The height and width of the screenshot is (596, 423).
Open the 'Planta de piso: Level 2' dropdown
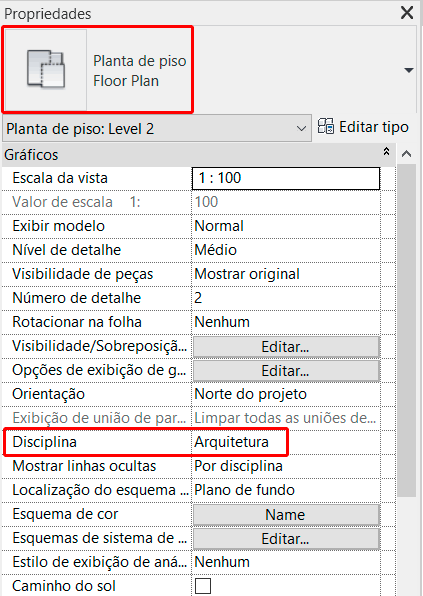[157, 129]
